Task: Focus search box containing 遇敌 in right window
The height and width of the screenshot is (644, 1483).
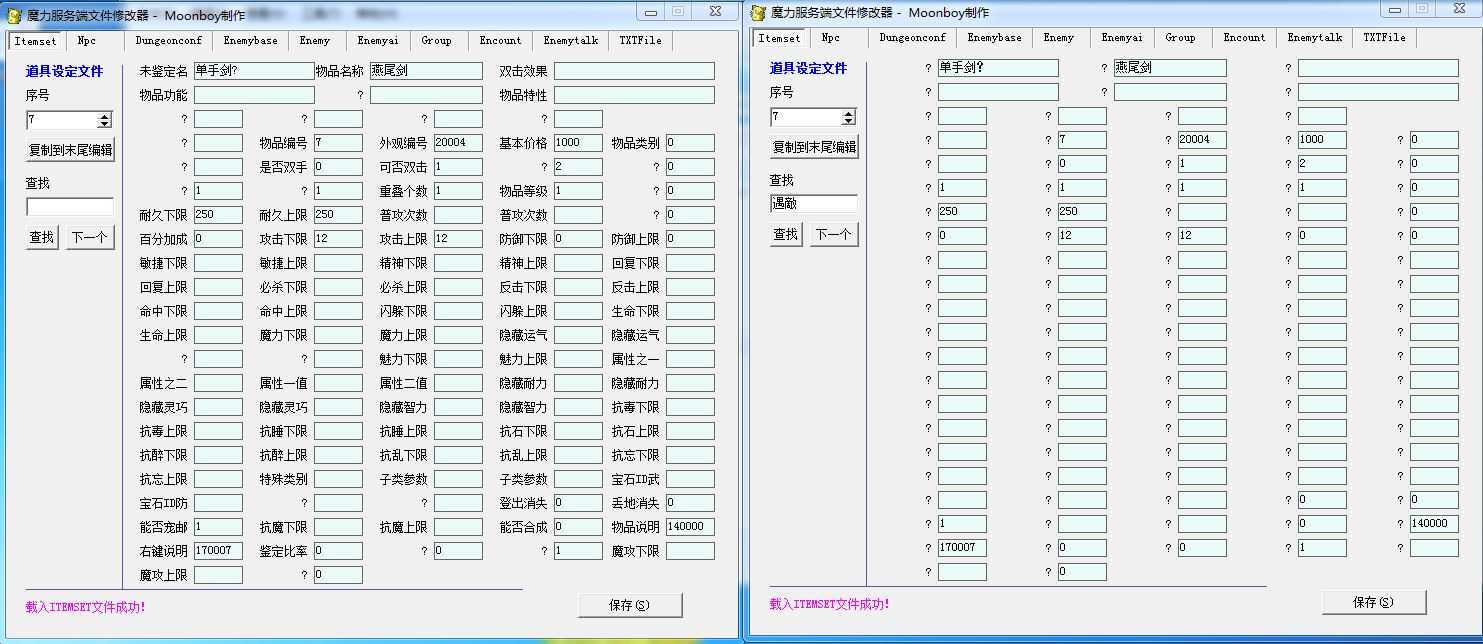Action: [814, 204]
